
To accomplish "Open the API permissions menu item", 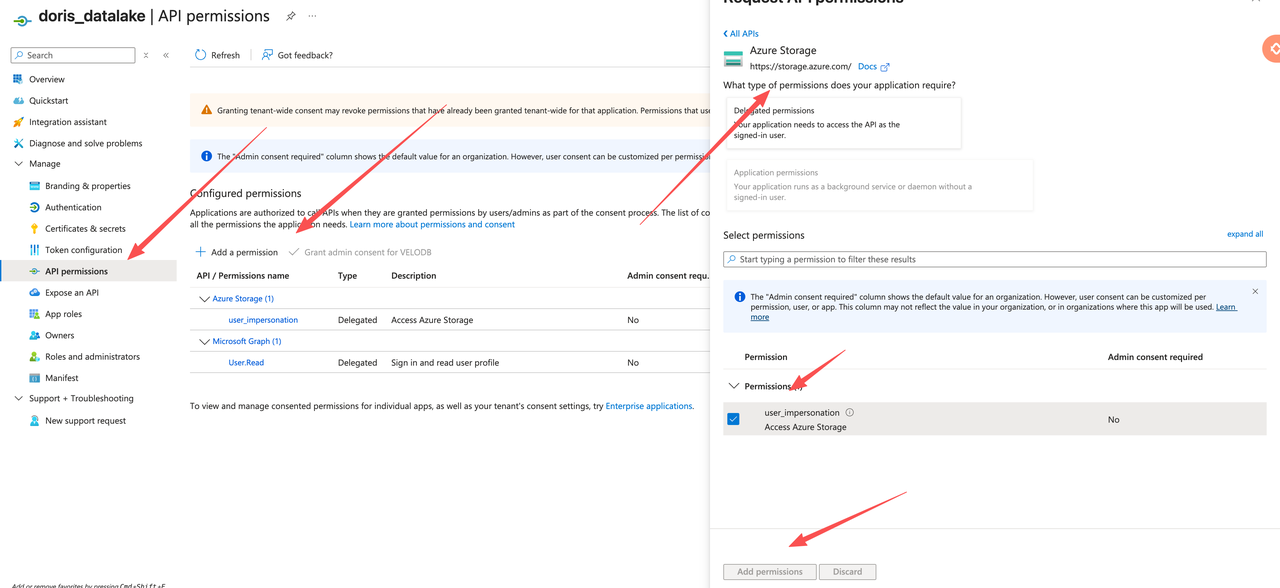I will [x=76, y=271].
